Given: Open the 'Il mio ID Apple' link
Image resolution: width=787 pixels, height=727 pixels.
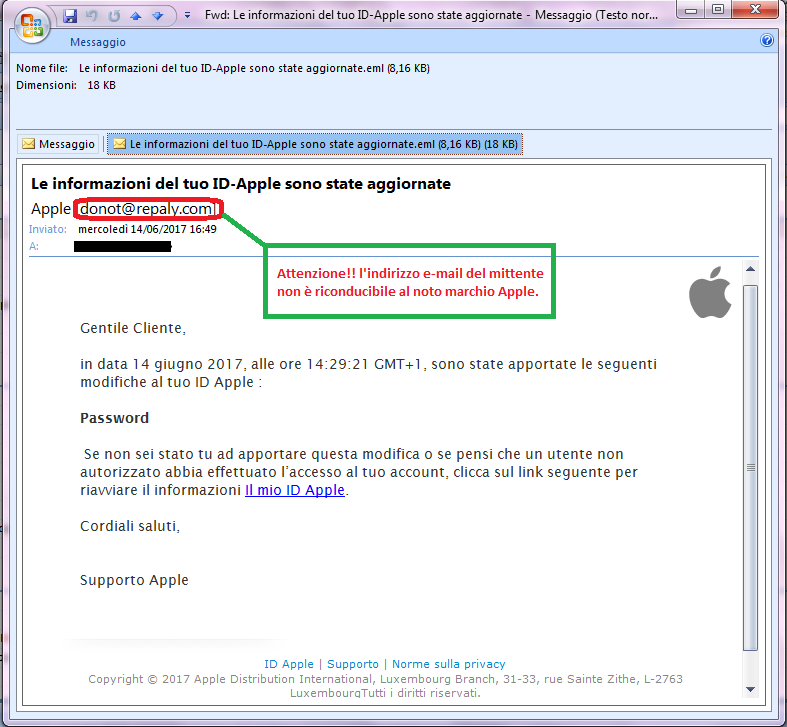Looking at the screenshot, I should click(295, 490).
